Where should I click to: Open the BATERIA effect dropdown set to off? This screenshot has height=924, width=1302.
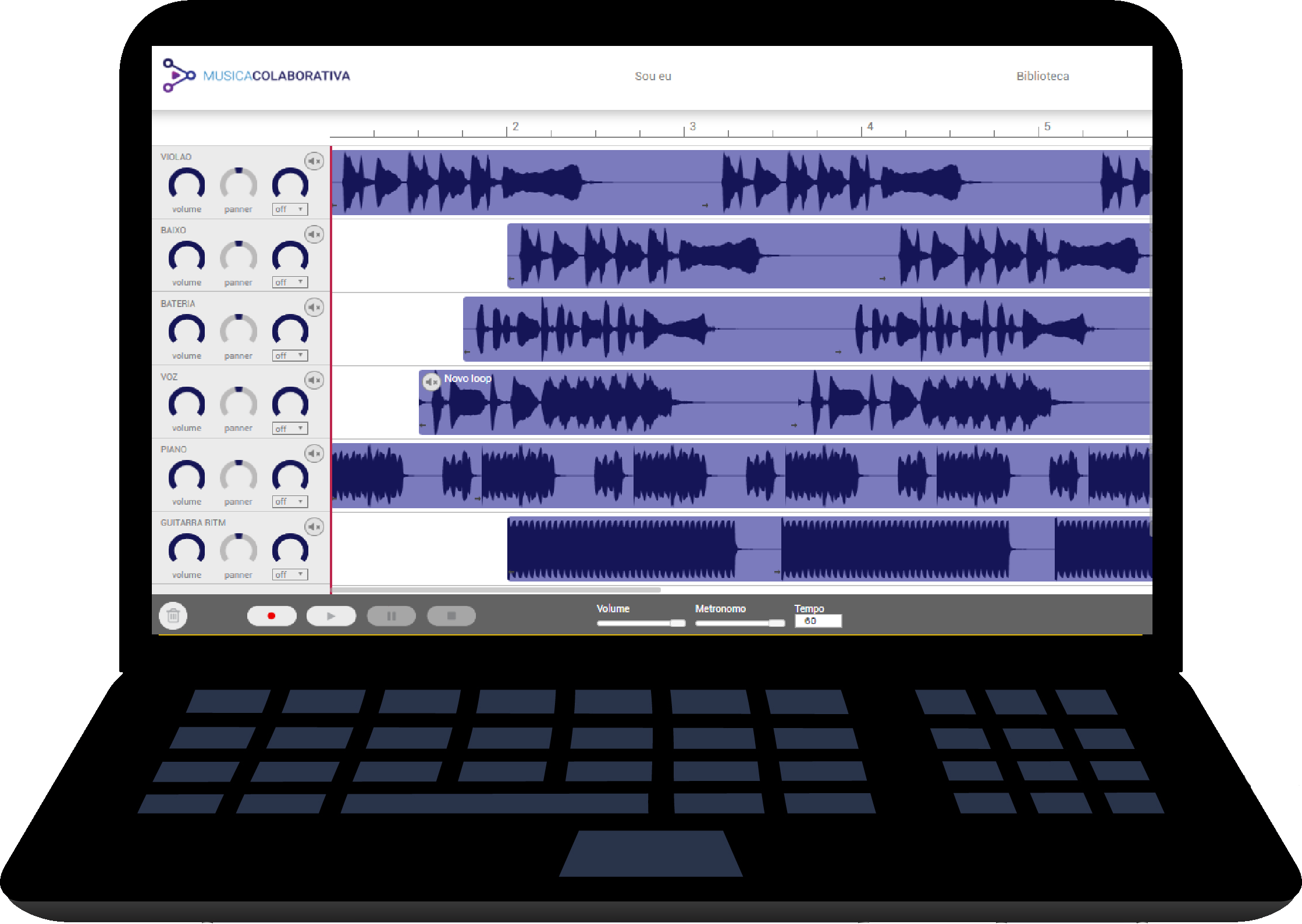tap(290, 356)
